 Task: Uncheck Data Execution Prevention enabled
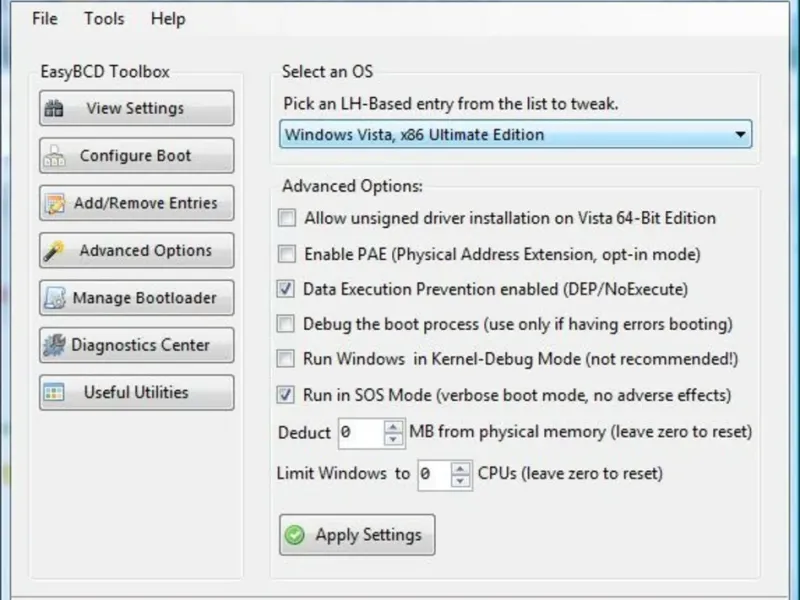[287, 289]
